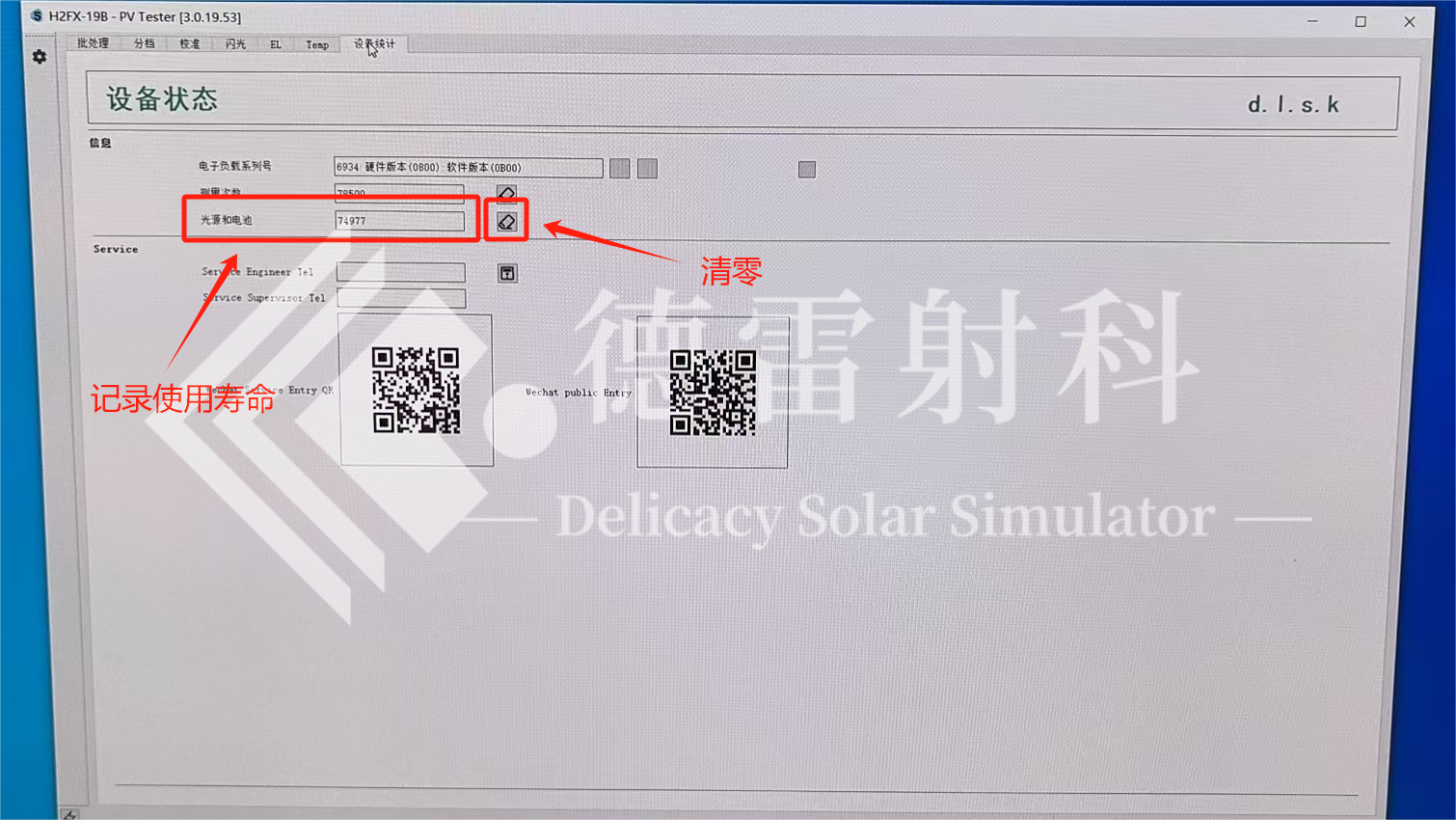Click the Service Engineer Tel input field
Viewport: 1456px width, 820px height.
point(400,272)
